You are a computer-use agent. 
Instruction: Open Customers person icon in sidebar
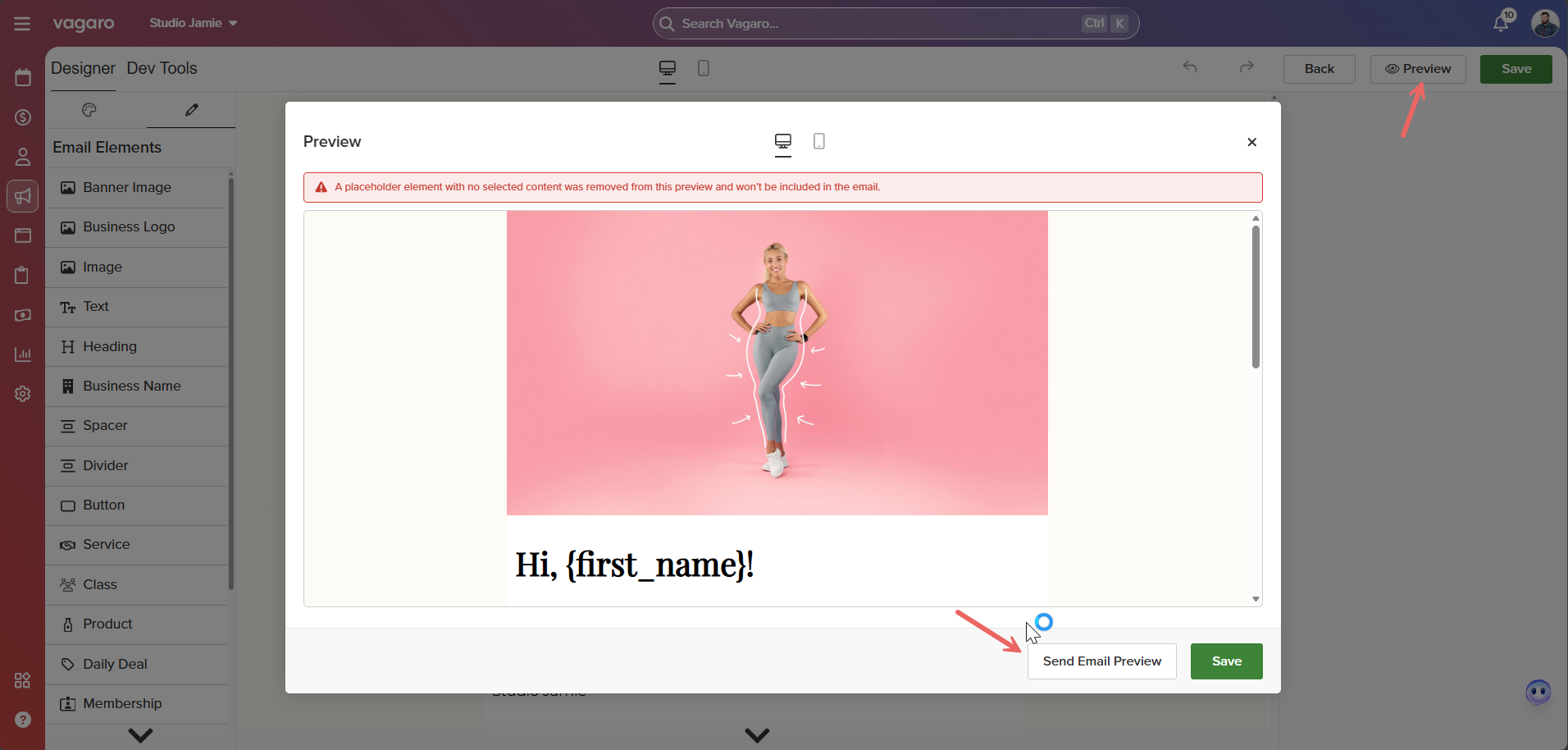click(23, 157)
